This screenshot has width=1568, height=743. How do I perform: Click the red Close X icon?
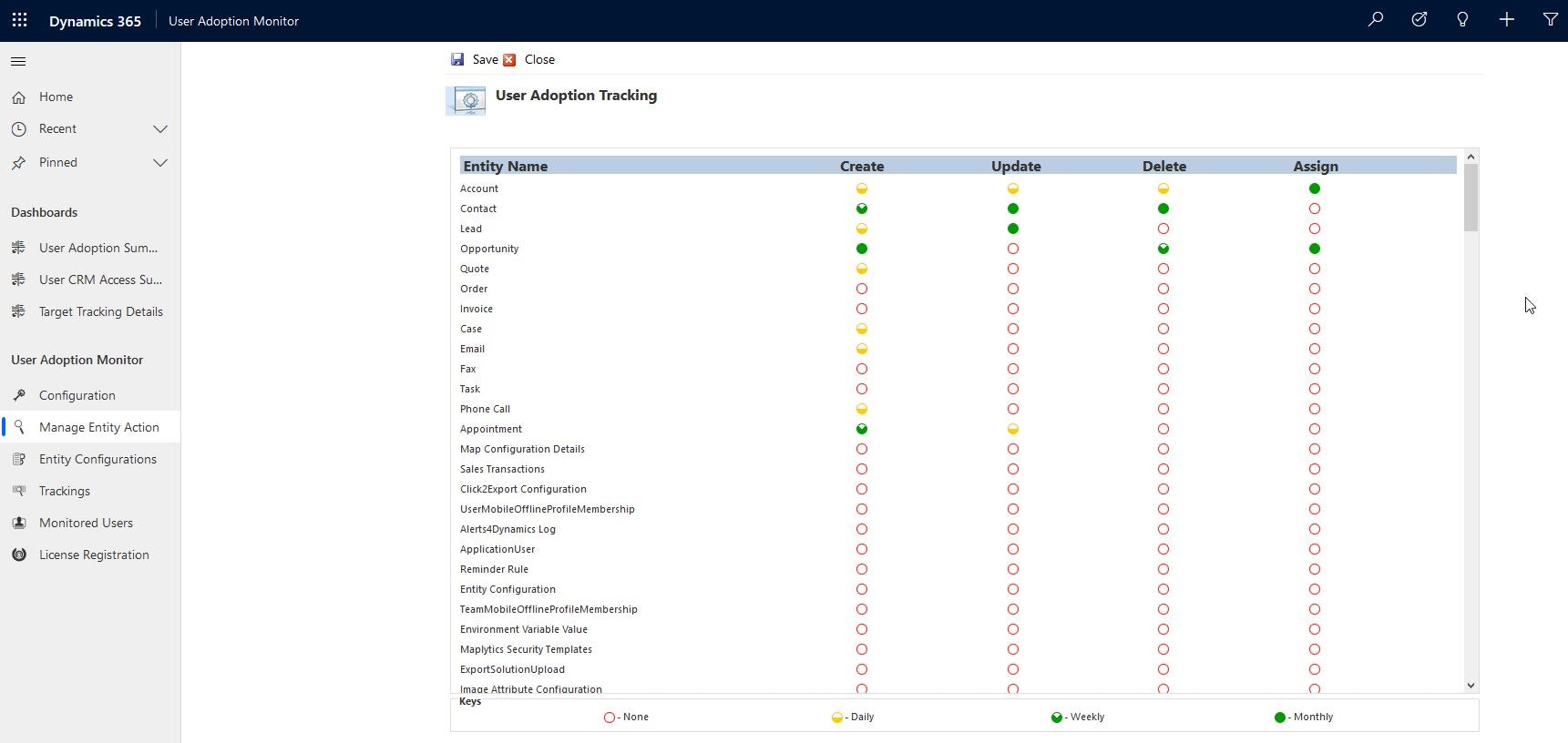509,59
